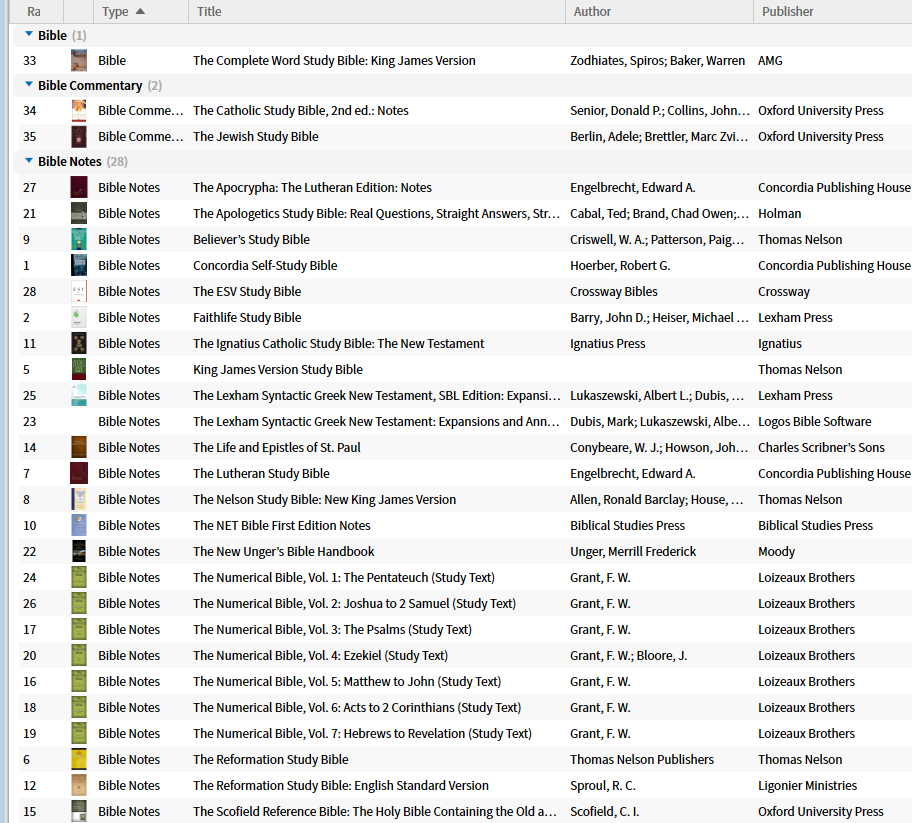Select title 'Faithlife Study Bible'
Viewport: 912px width, 823px height.
click(247, 318)
